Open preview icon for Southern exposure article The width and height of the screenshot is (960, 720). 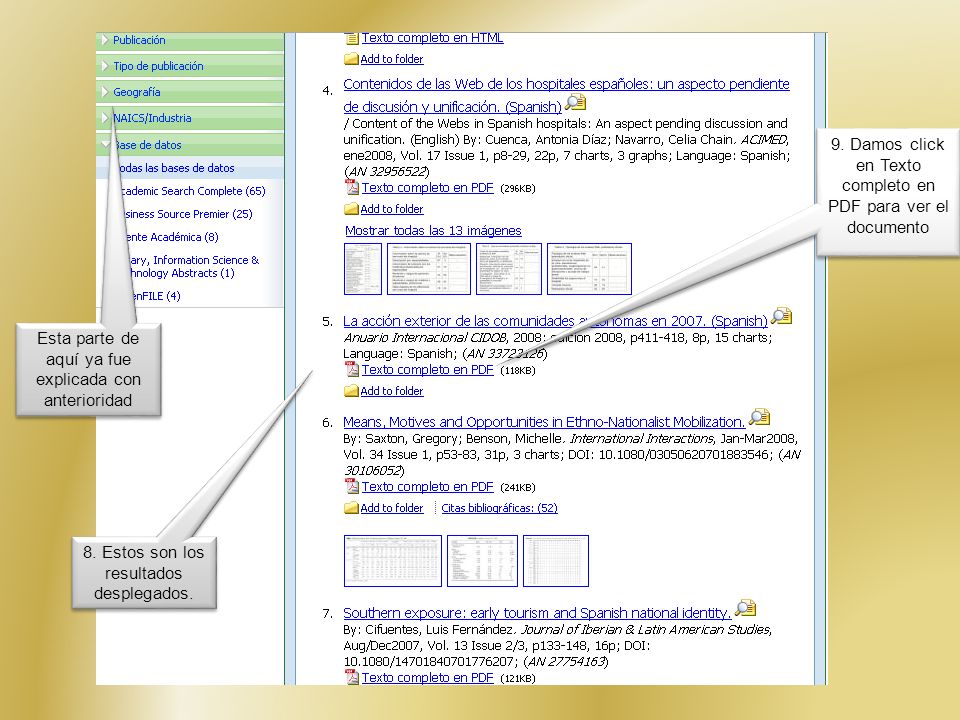pyautogui.click(x=745, y=609)
